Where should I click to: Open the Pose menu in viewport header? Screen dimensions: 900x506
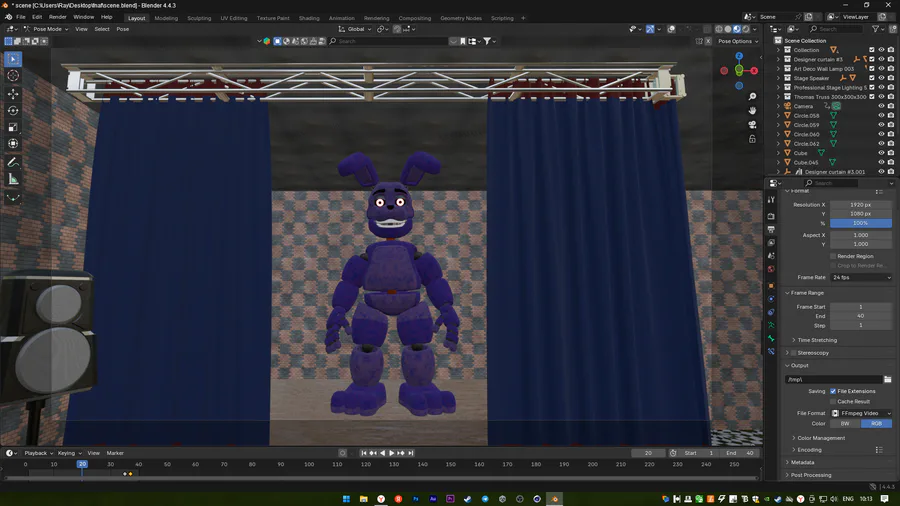pos(123,29)
